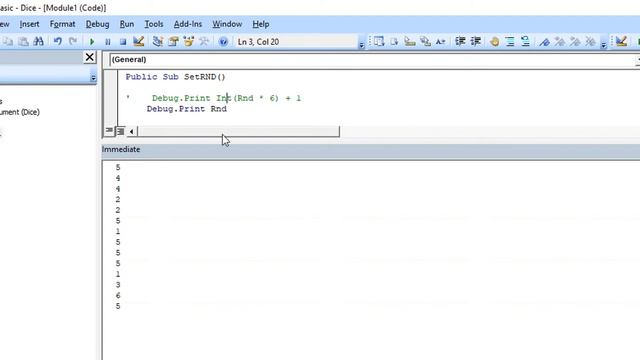The height and width of the screenshot is (360, 640).
Task: Click the Quick Info icon
Action: click(x=409, y=42)
